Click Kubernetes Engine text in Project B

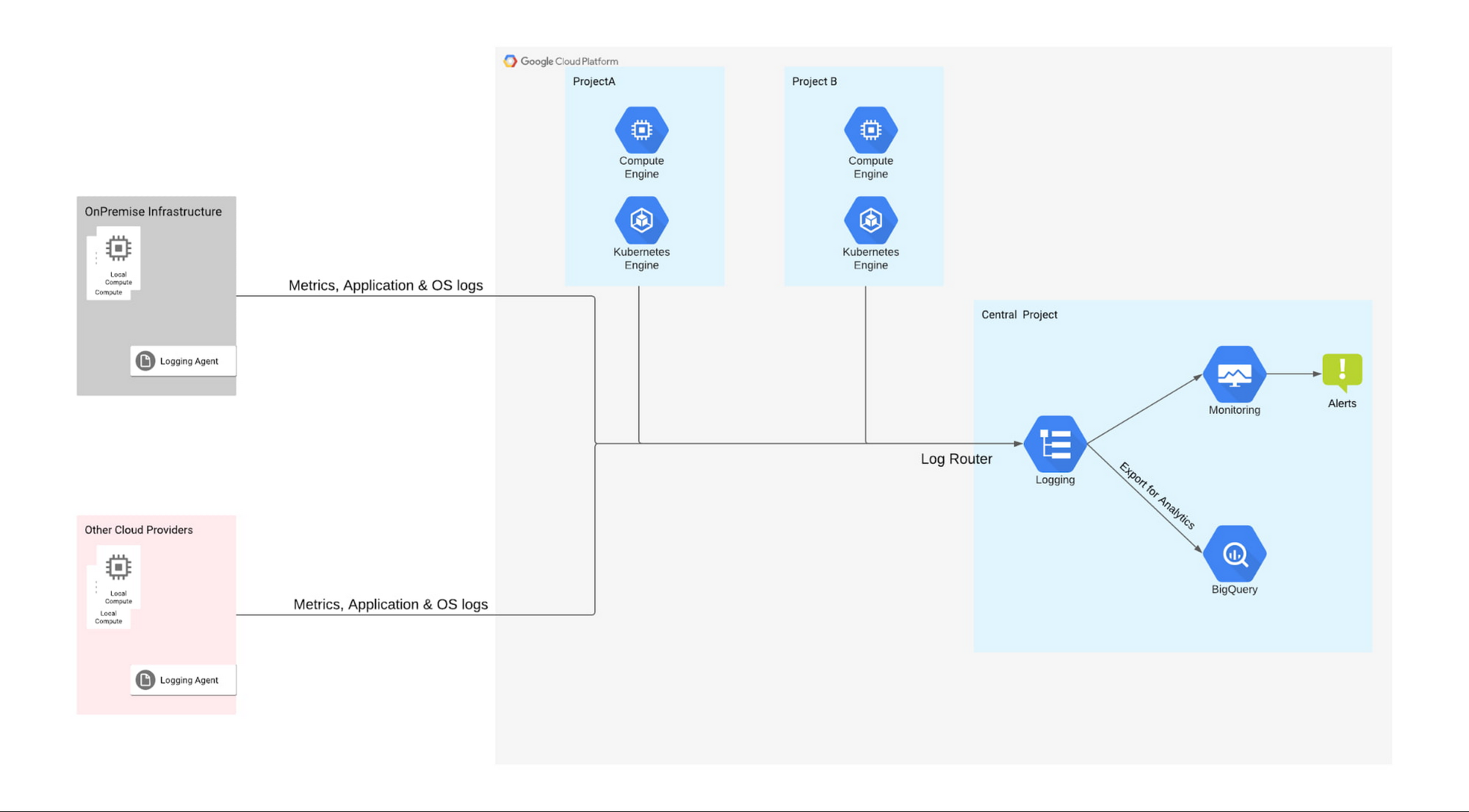(870, 258)
